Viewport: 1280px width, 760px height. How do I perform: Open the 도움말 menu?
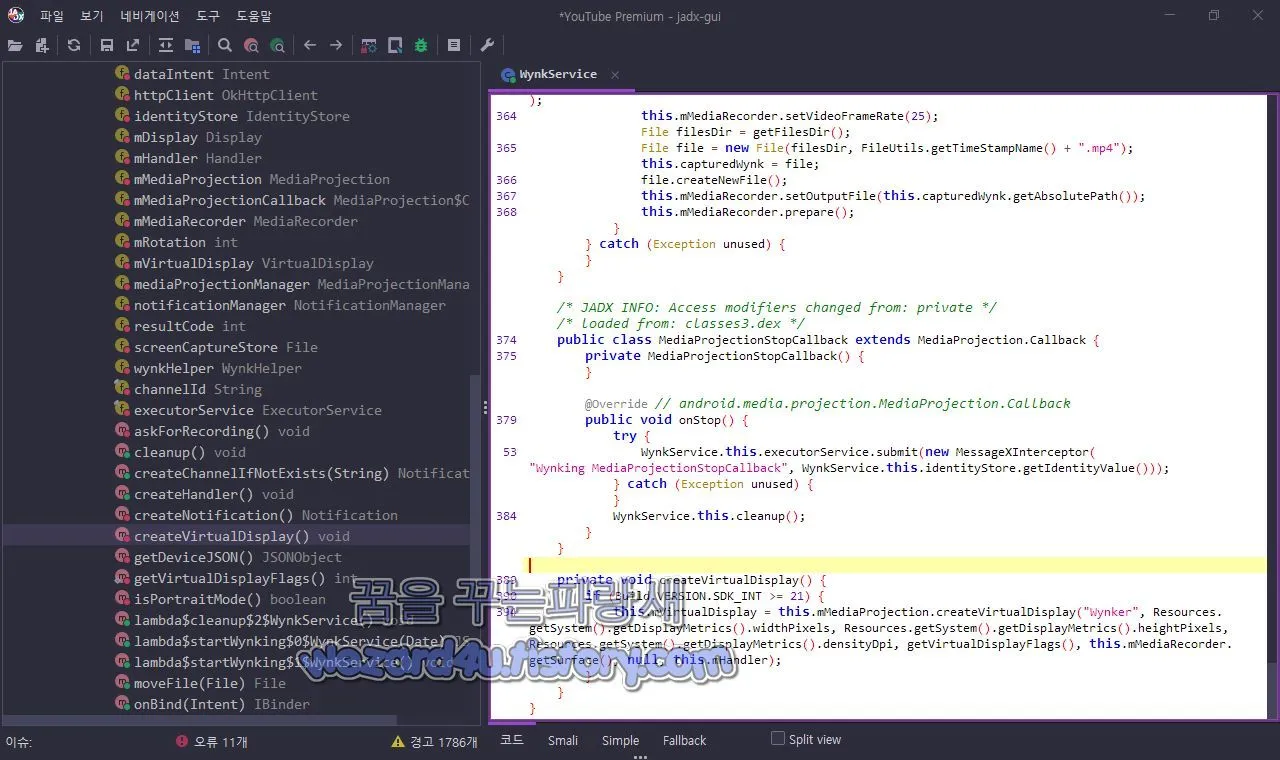254,16
